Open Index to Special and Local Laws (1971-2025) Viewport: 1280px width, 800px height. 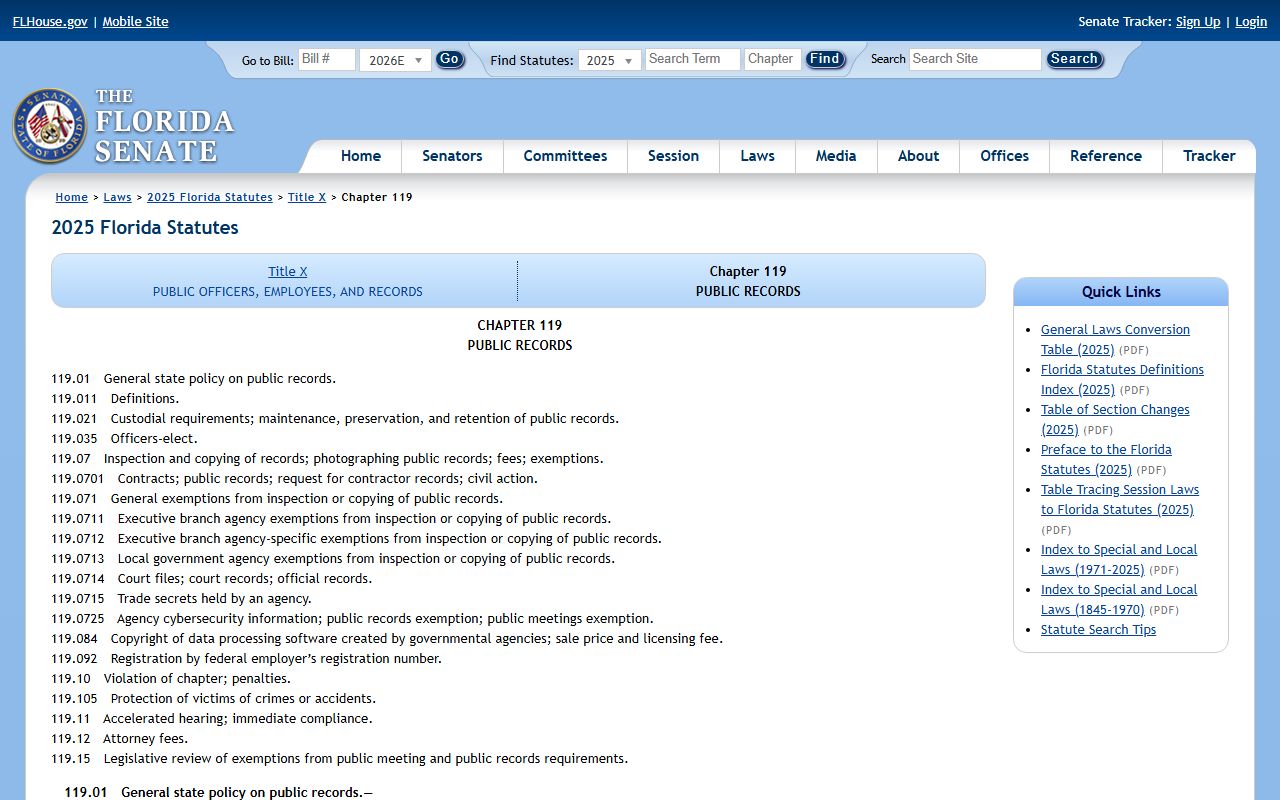click(1119, 559)
